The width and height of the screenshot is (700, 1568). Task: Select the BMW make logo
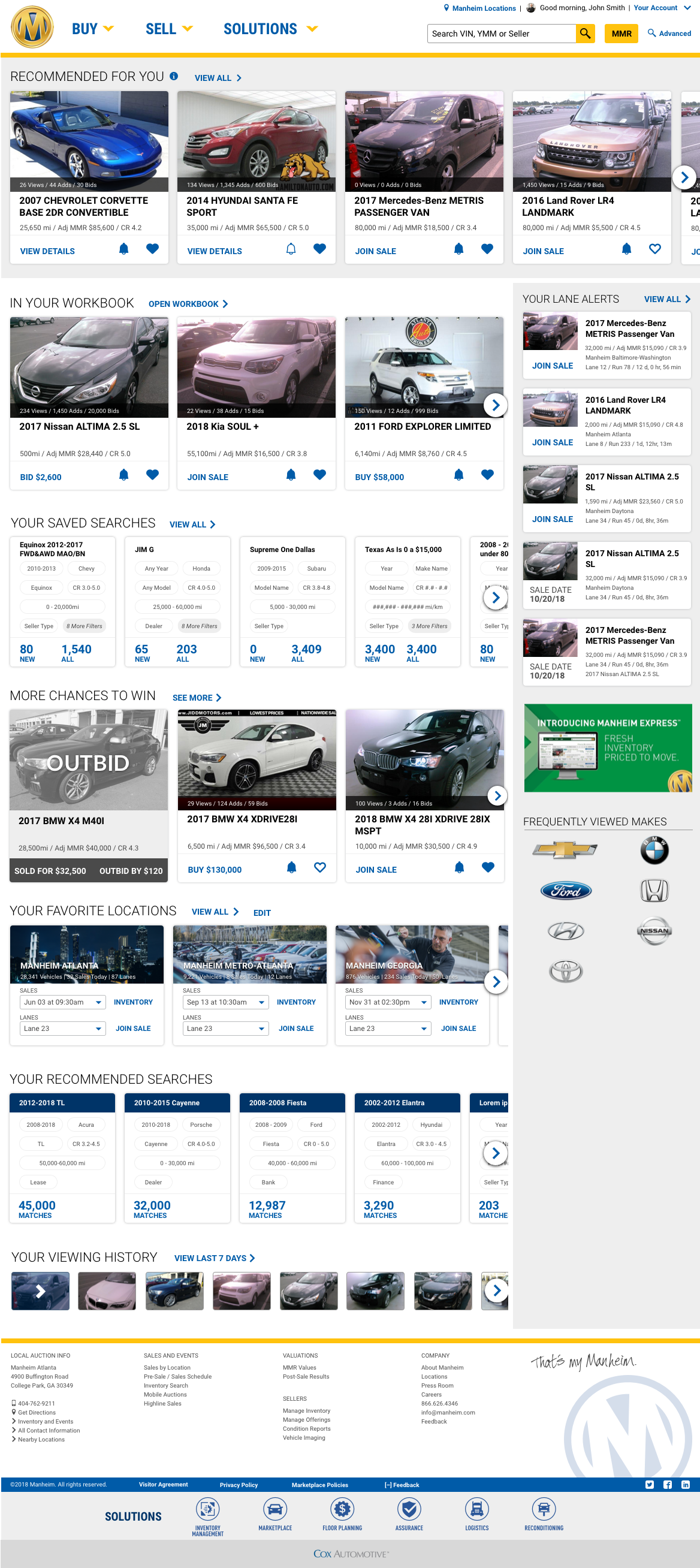tap(654, 850)
